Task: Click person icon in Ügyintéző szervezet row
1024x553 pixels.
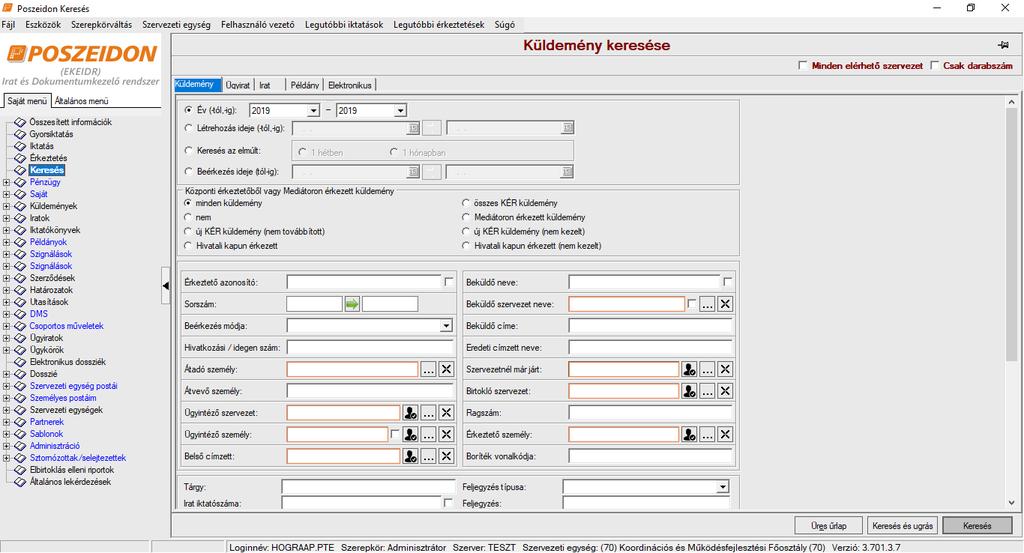Action: click(x=410, y=413)
